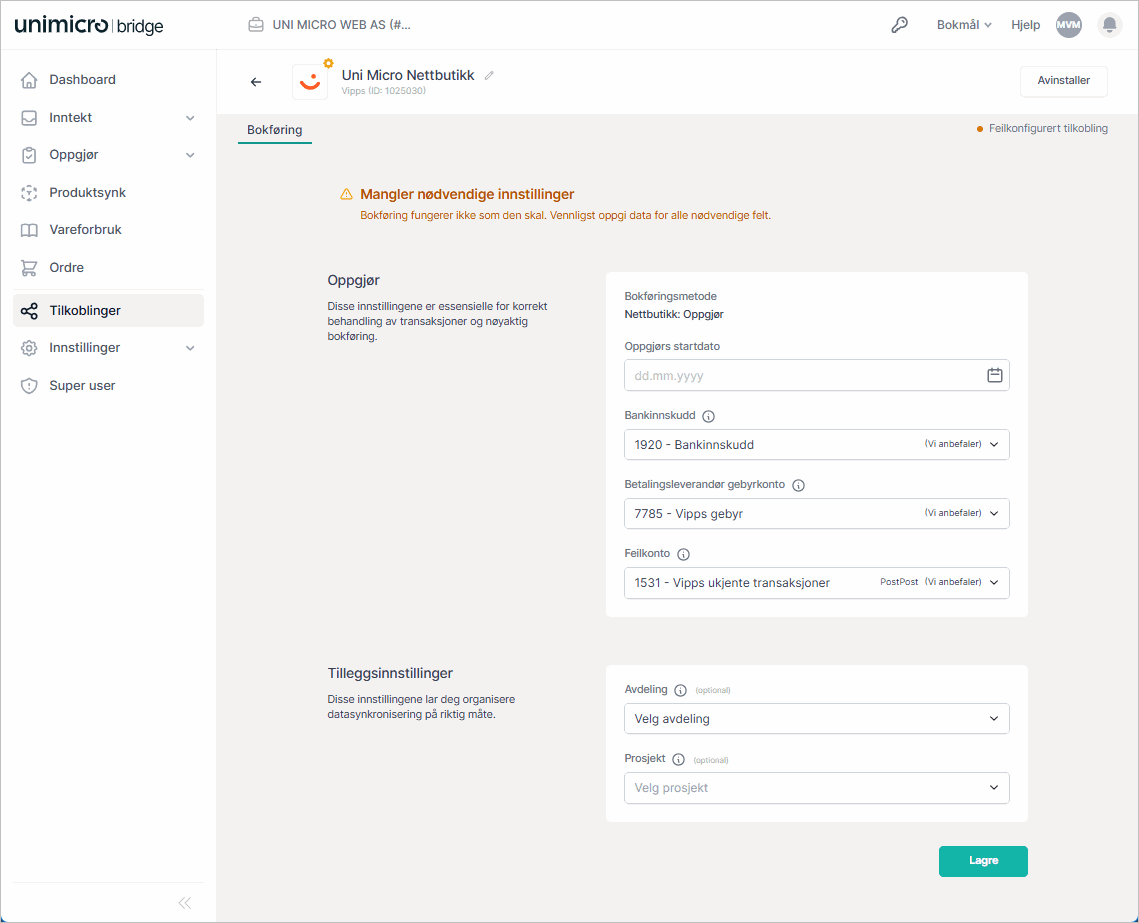Image resolution: width=1139 pixels, height=923 pixels.
Task: Edit connection name with pencil icon
Action: click(x=490, y=76)
